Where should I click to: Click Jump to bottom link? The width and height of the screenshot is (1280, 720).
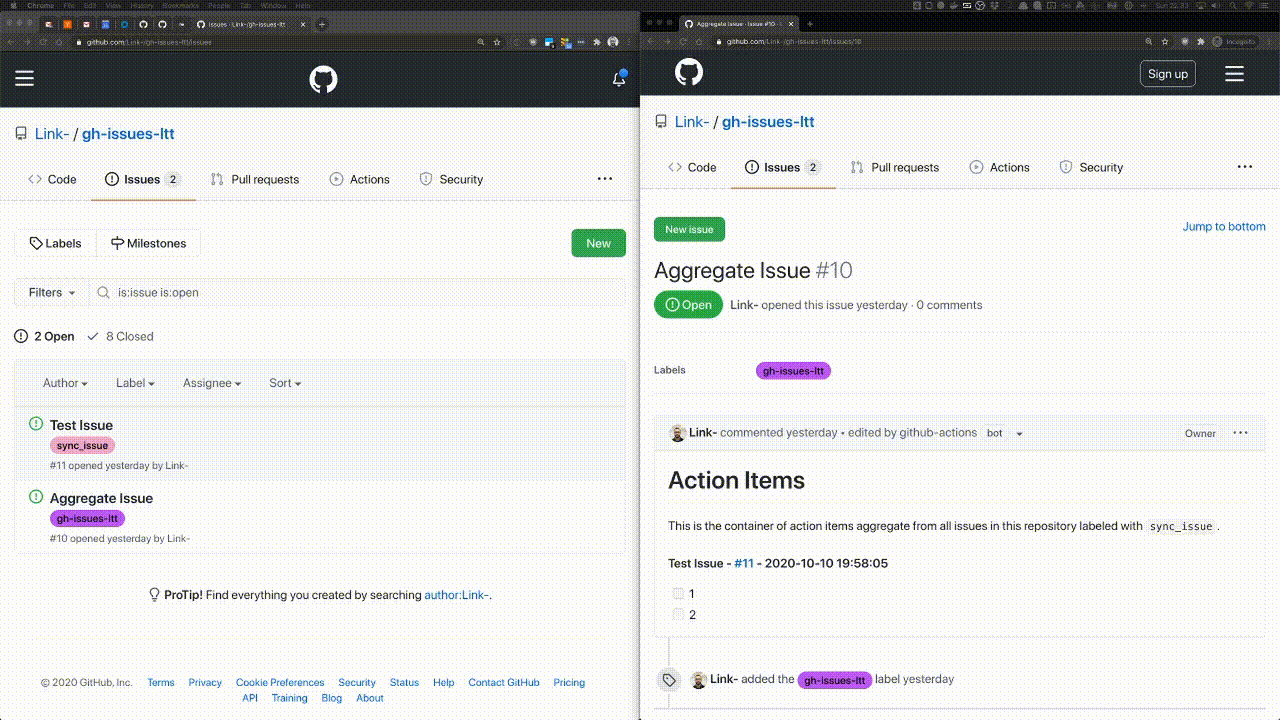coord(1224,227)
